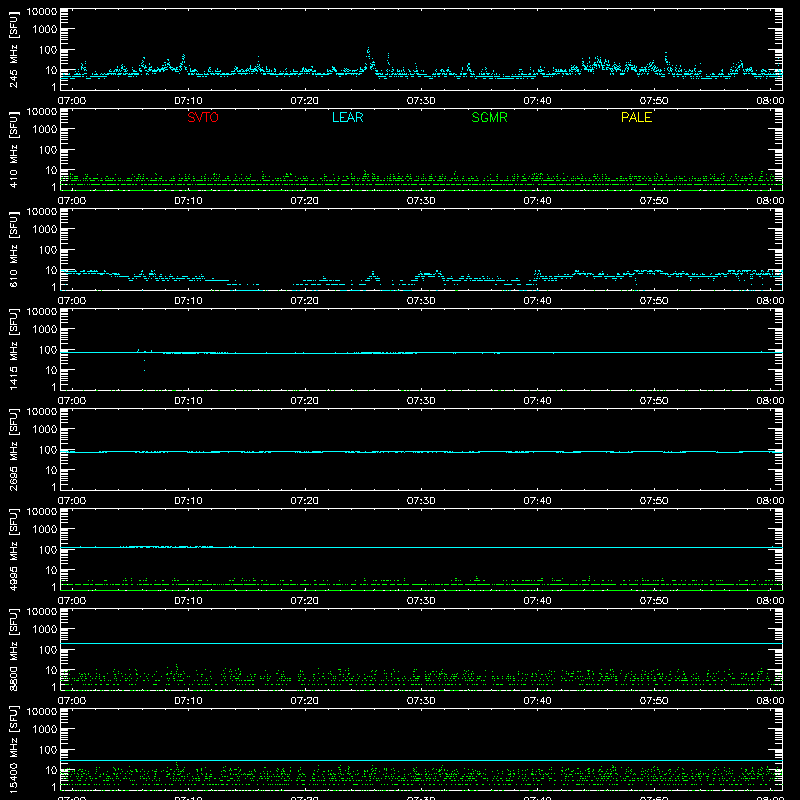The width and height of the screenshot is (800, 800).
Task: Click the 100 y-axis value on 610 MHz plot
Action: [x=47, y=250]
